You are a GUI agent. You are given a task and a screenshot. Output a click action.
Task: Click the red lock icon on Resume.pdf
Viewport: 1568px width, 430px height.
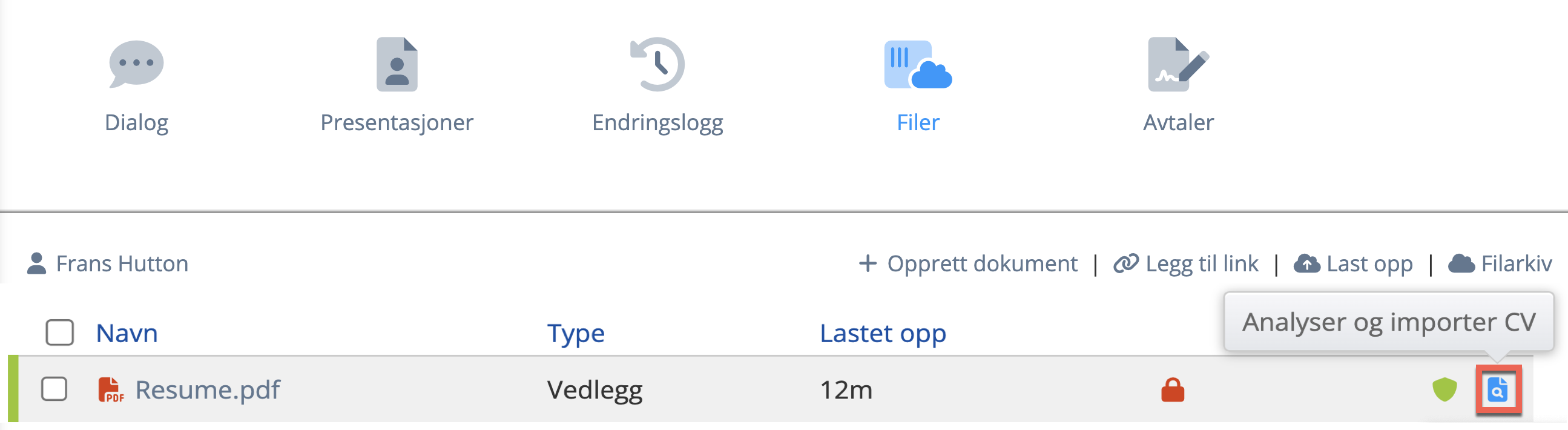(1172, 390)
